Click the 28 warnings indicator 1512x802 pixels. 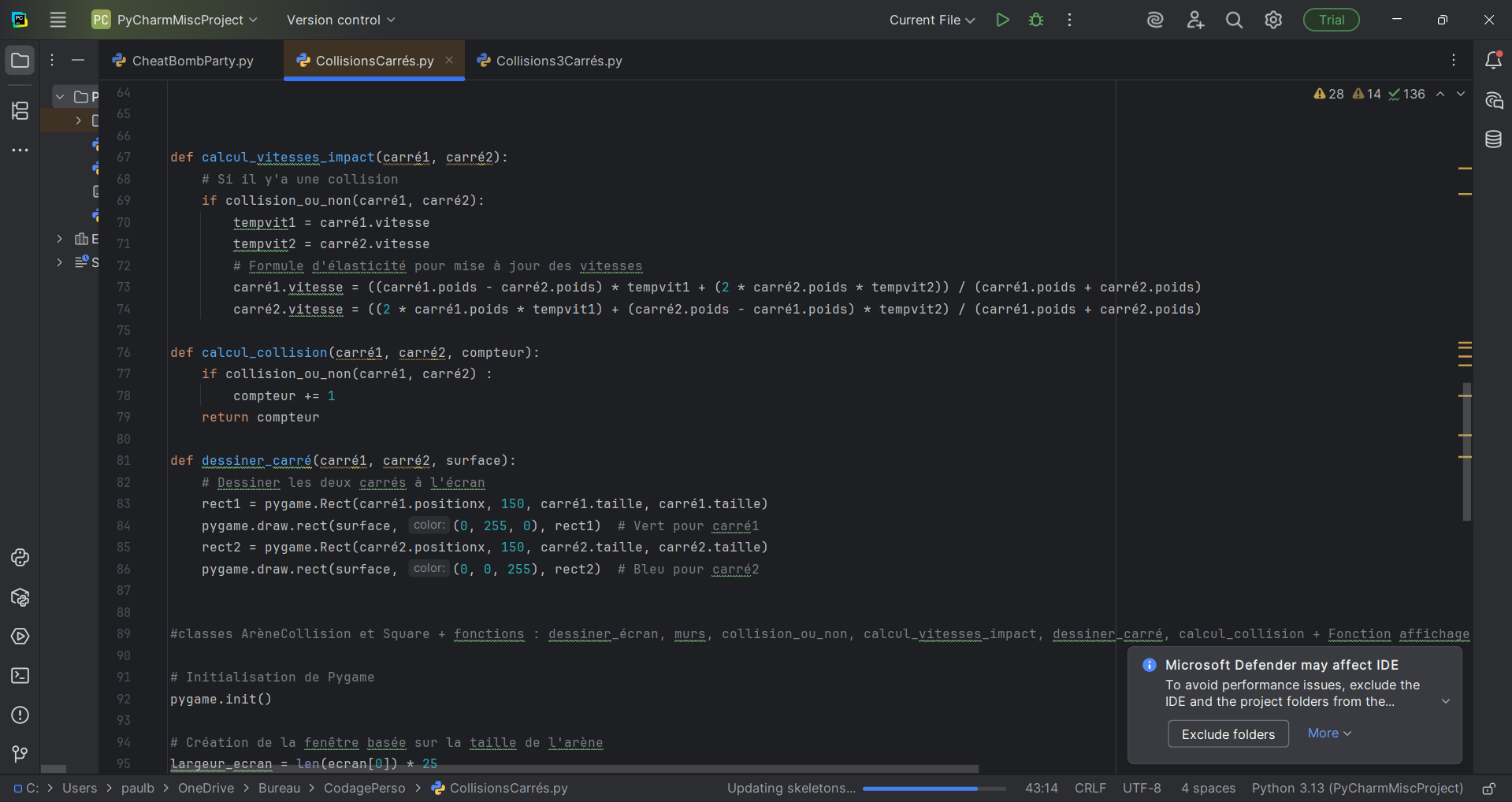[x=1328, y=94]
